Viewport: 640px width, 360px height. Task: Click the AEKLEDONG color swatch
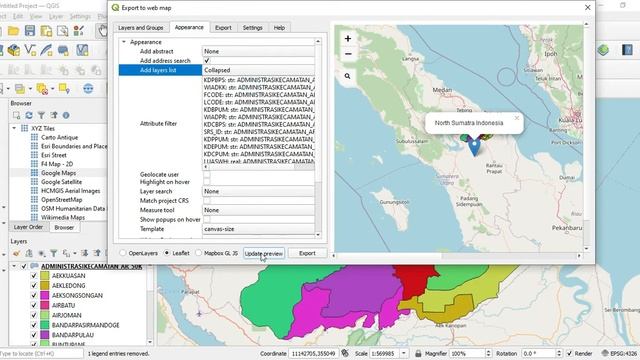(x=45, y=285)
